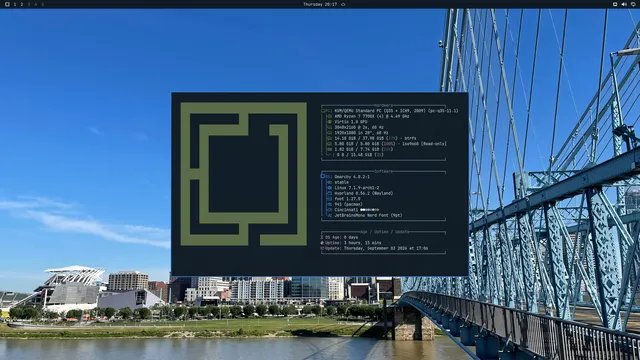Image resolution: width=640 pixels, height=360 pixels.
Task: Click the foot 1.27.0 terminal line
Action: pos(347,199)
